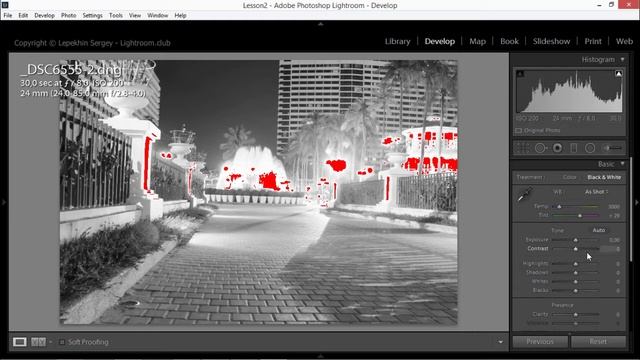Click the copyright identity plate text
The width and height of the screenshot is (640, 360).
(92, 43)
